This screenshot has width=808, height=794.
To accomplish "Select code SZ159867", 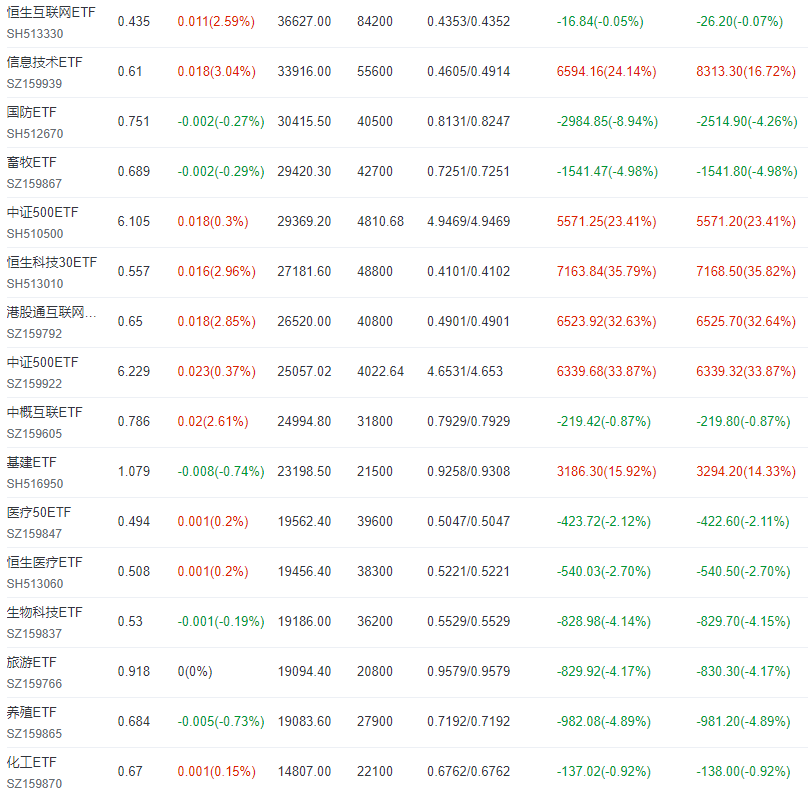I will [x=35, y=184].
